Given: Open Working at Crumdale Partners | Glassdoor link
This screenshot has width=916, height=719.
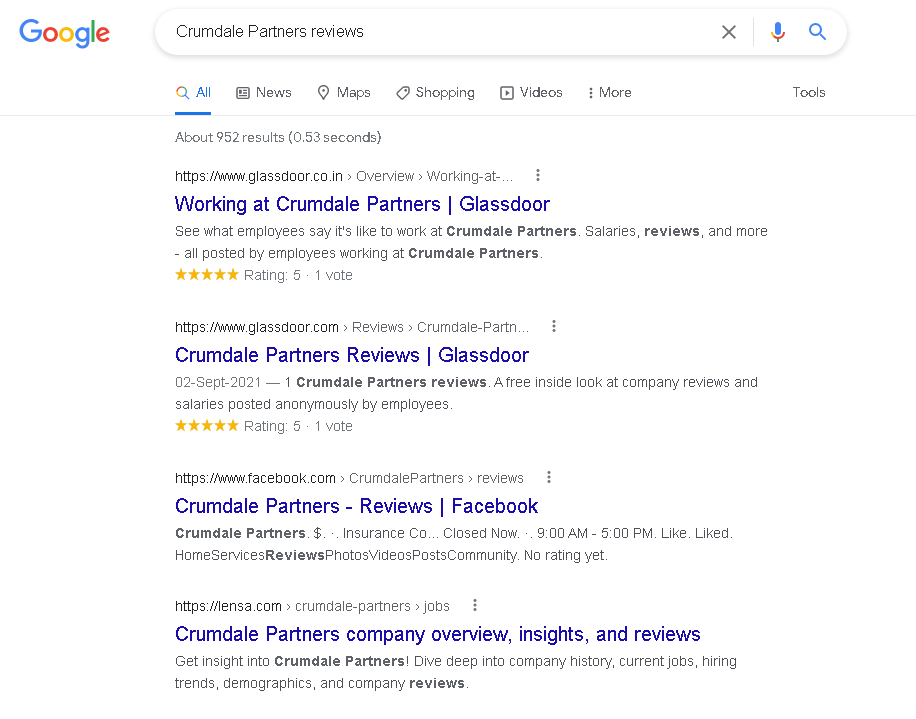Looking at the screenshot, I should click(362, 204).
